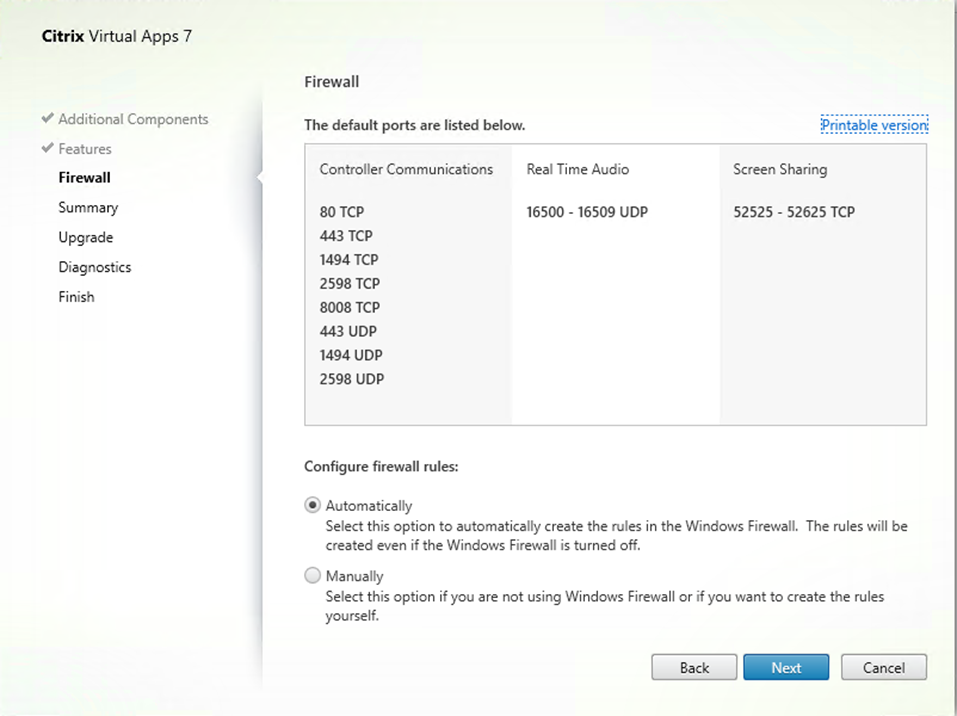This screenshot has width=957, height=716.
Task: Select the Automatically radio button
Action: click(313, 506)
